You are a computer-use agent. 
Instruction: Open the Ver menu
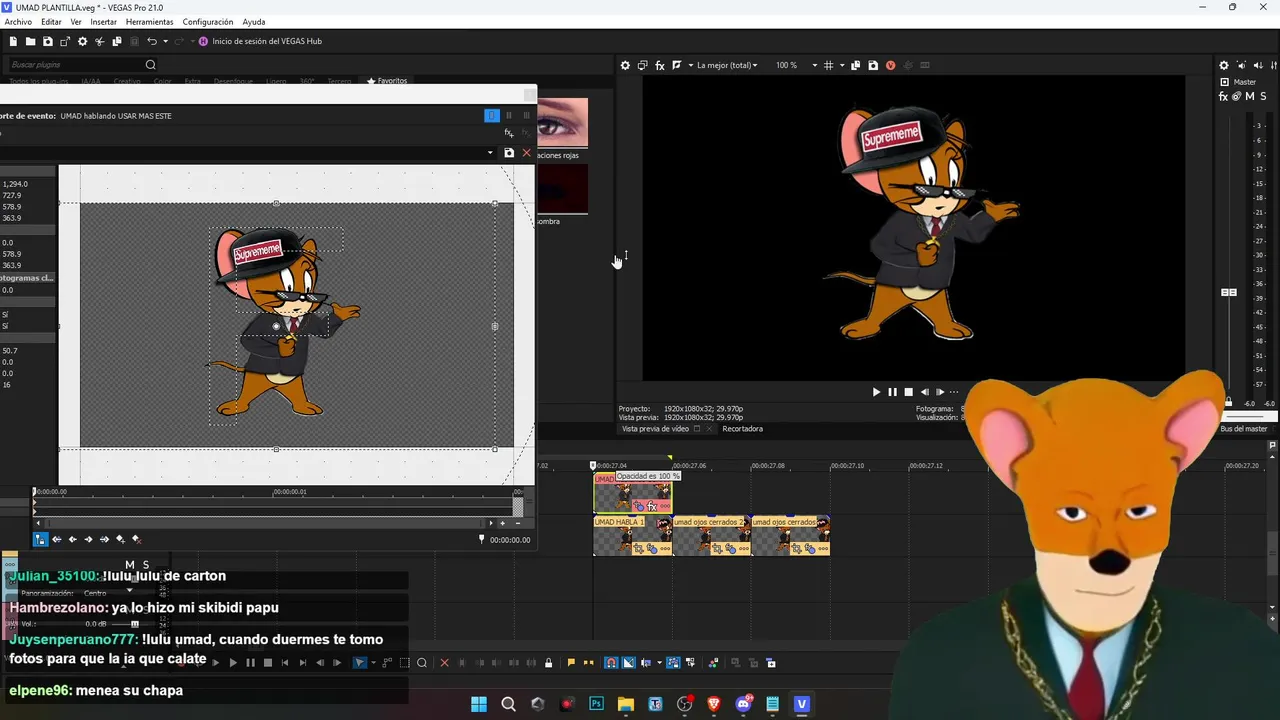tap(76, 21)
